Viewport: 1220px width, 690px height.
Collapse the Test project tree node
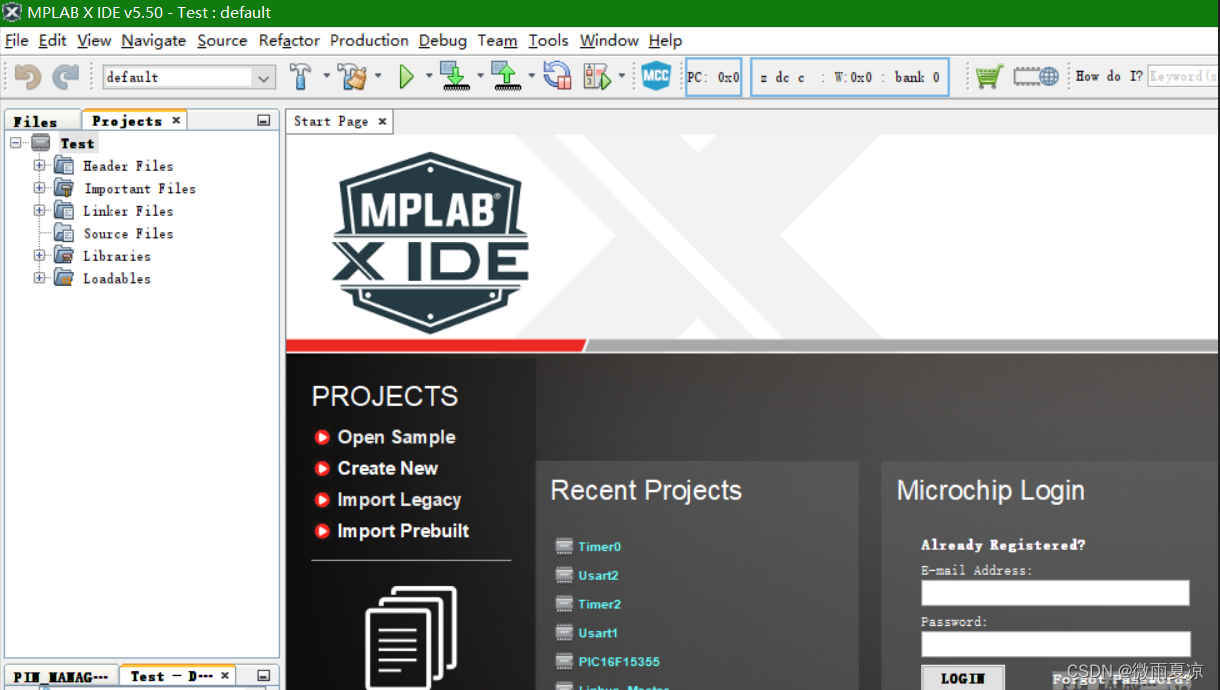[x=16, y=143]
